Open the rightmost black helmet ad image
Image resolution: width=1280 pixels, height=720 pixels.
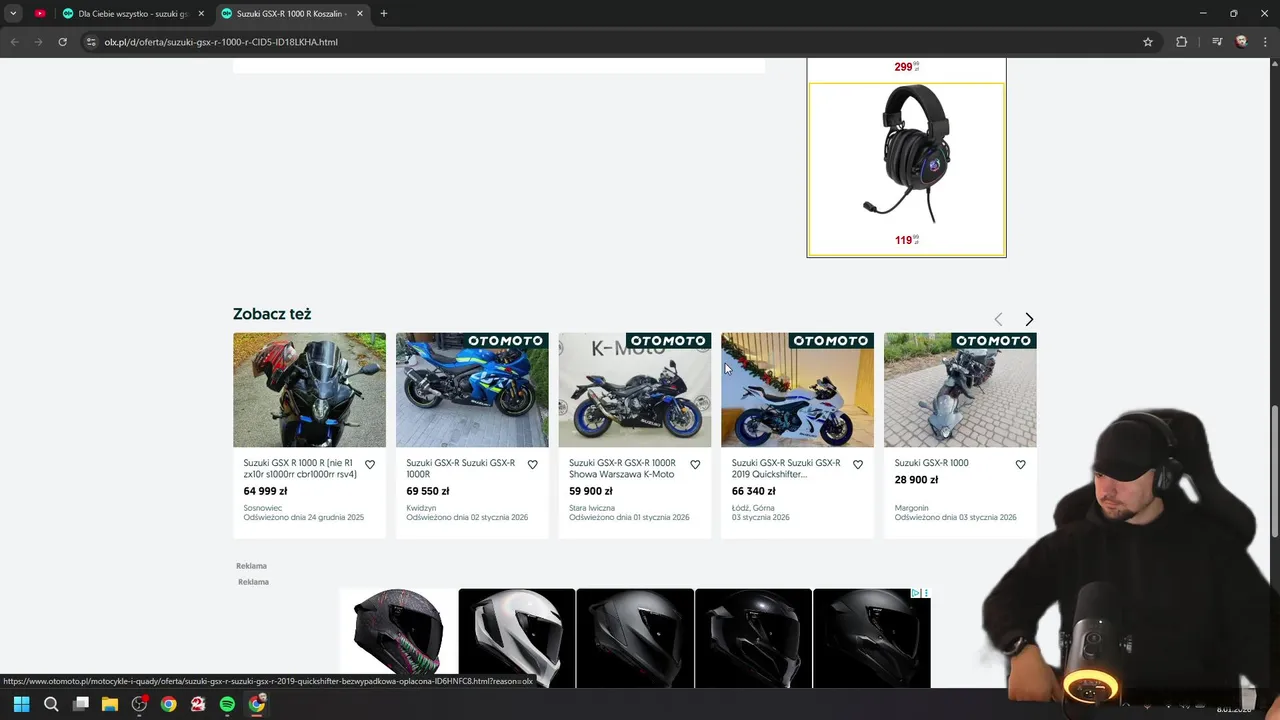[x=871, y=638]
